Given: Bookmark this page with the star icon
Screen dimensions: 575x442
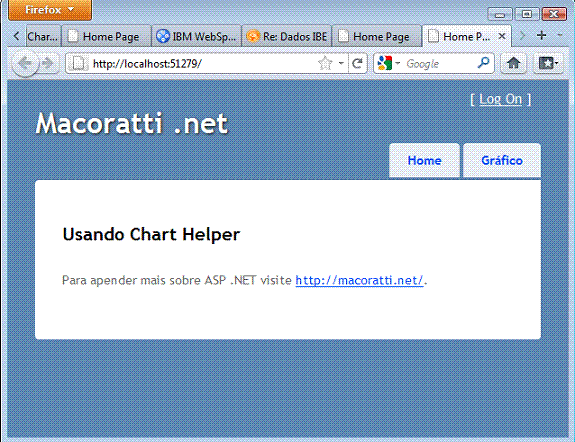Looking at the screenshot, I should 325,63.
